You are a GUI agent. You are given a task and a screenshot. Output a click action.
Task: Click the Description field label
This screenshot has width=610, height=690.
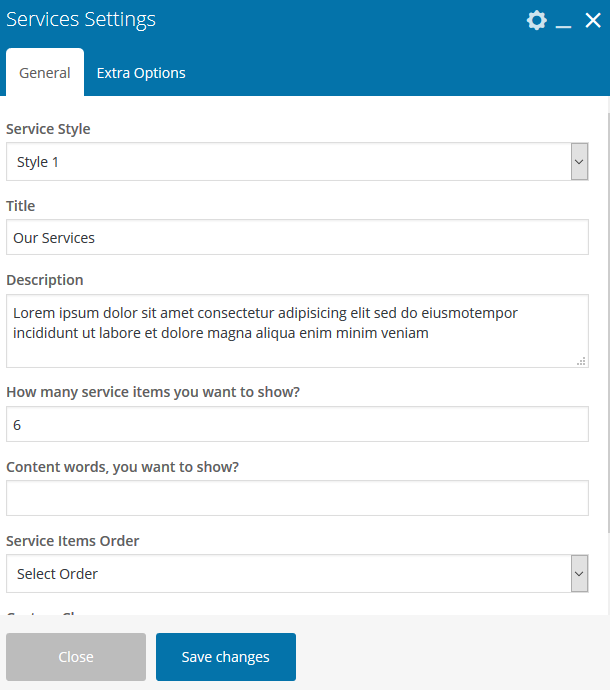pyautogui.click(x=45, y=280)
